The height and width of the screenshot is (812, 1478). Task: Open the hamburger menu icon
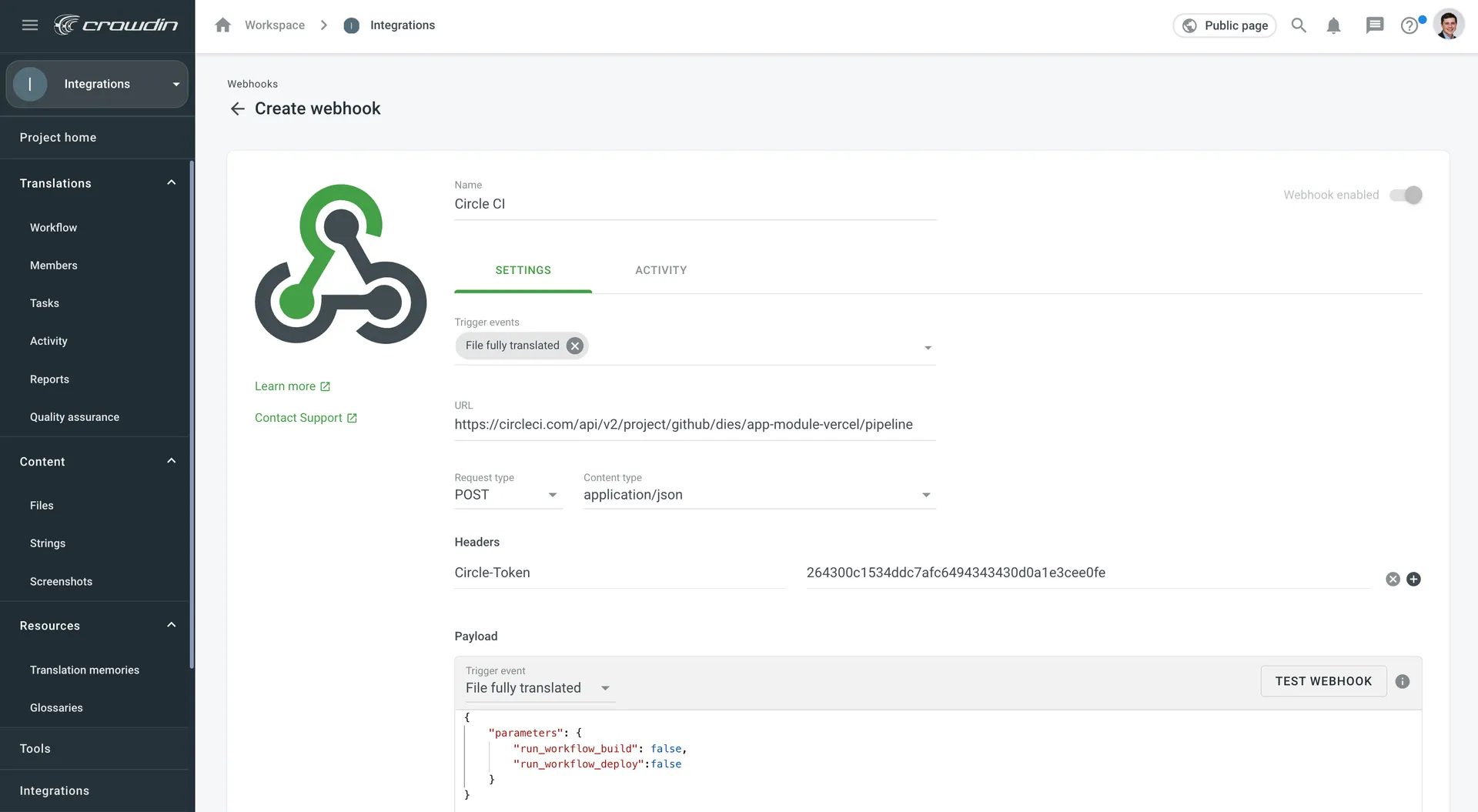click(30, 25)
